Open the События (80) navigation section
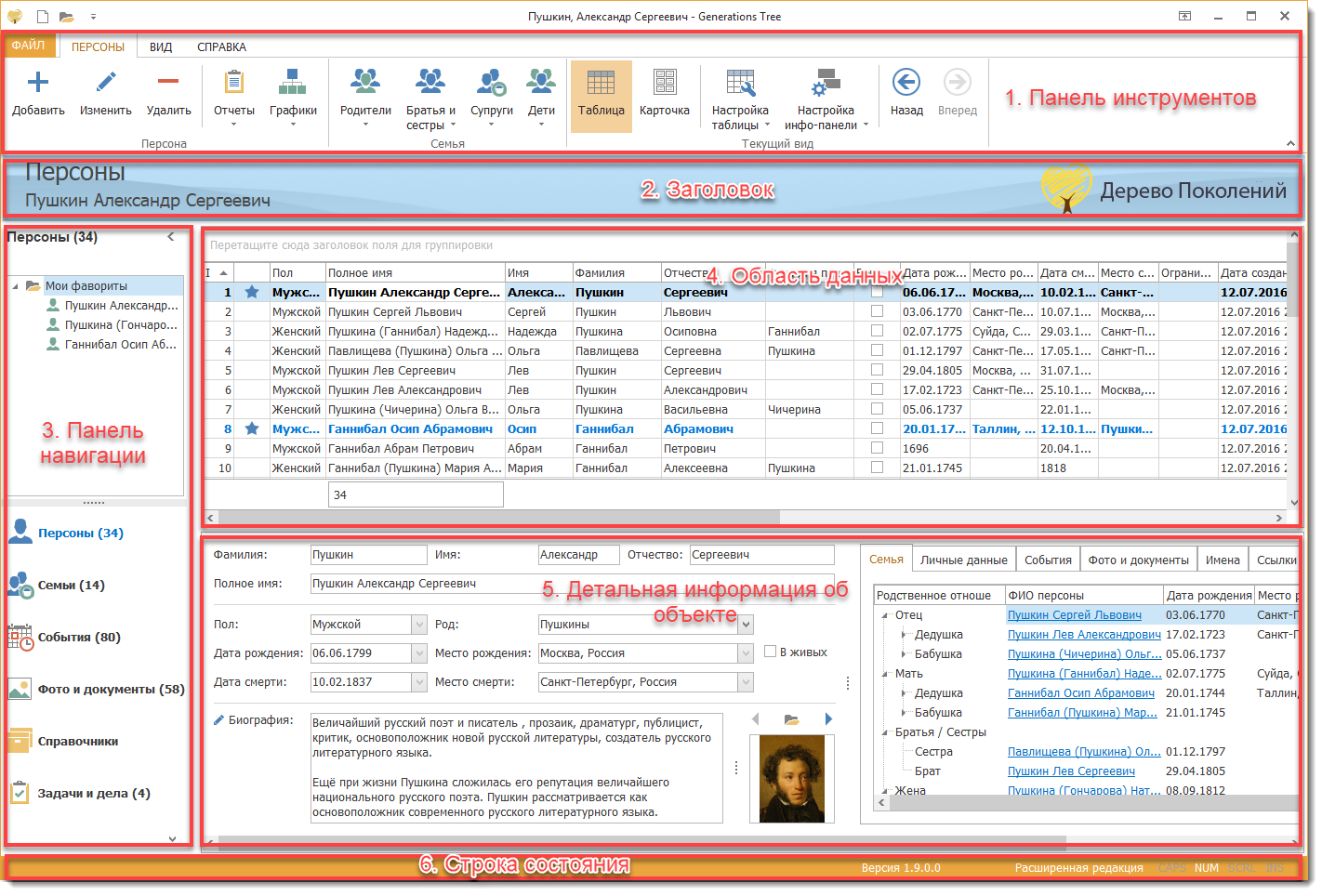 coord(79,637)
